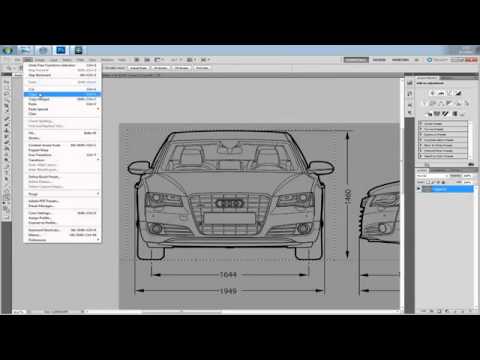Viewport: 480px width, 360px height.
Task: Switch to the Essentials workspace
Action: [356, 60]
